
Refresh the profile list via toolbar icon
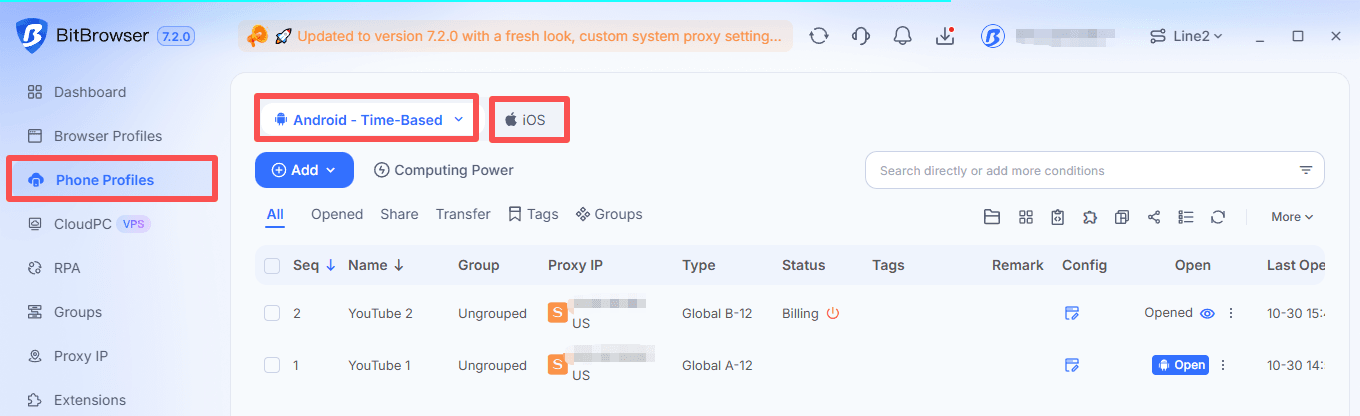pos(1218,216)
